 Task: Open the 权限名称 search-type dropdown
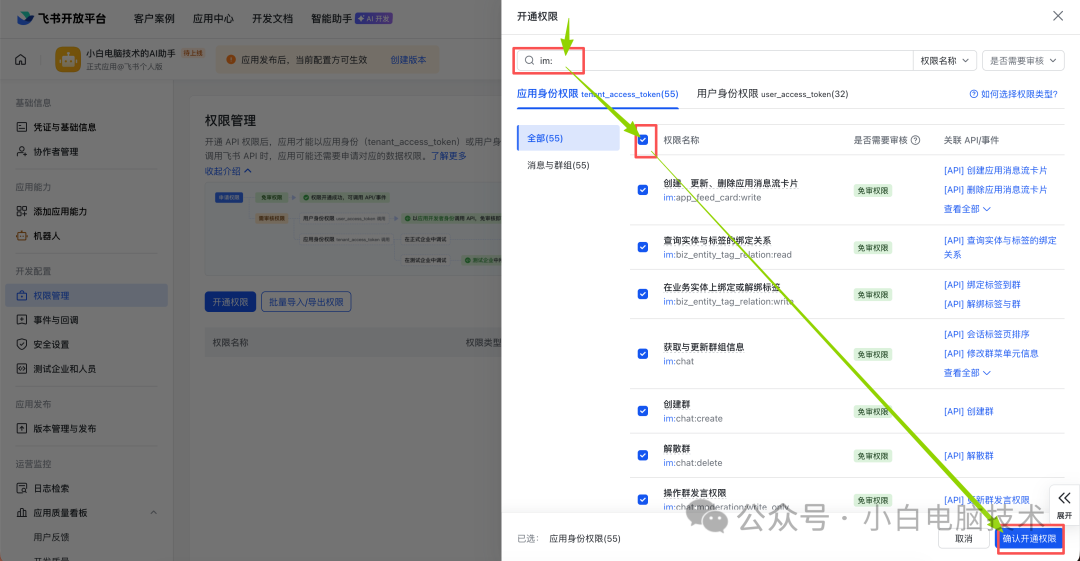coord(944,61)
